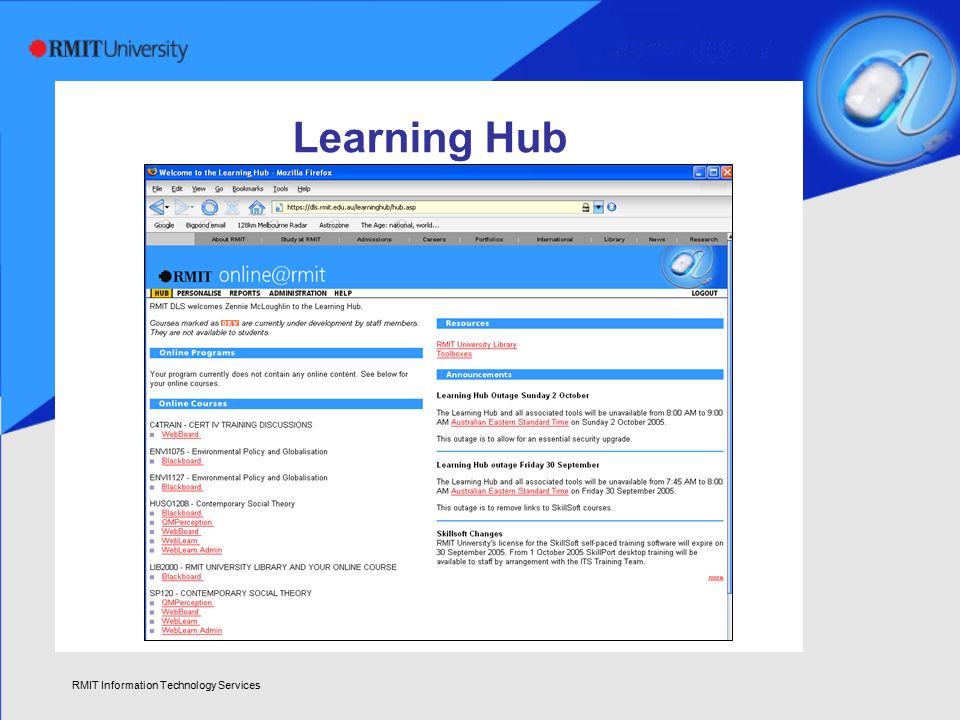The height and width of the screenshot is (720, 960).
Task: Open the Help menu
Action: (x=304, y=189)
